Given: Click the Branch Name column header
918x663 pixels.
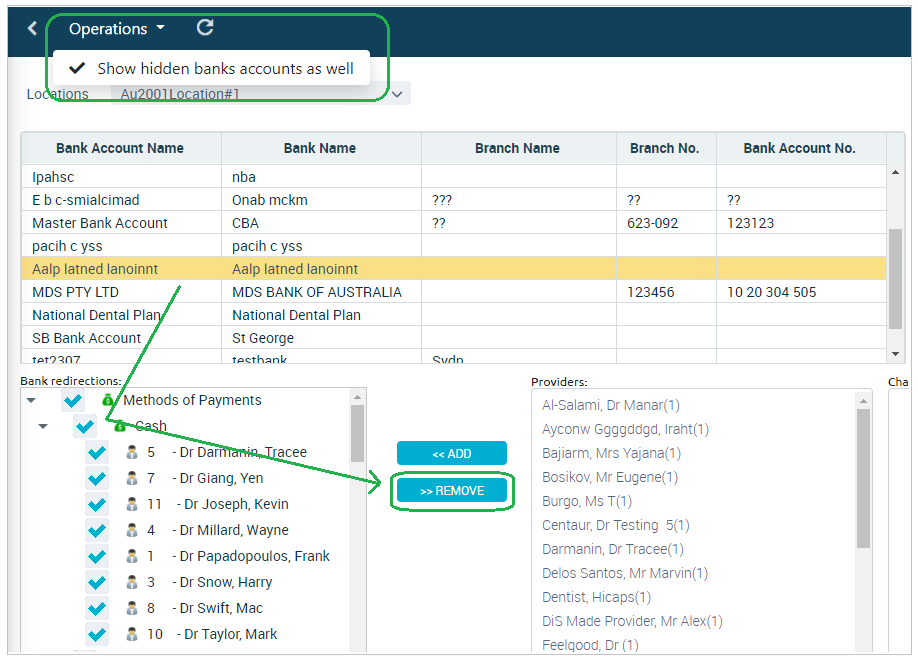Looking at the screenshot, I should (x=518, y=148).
